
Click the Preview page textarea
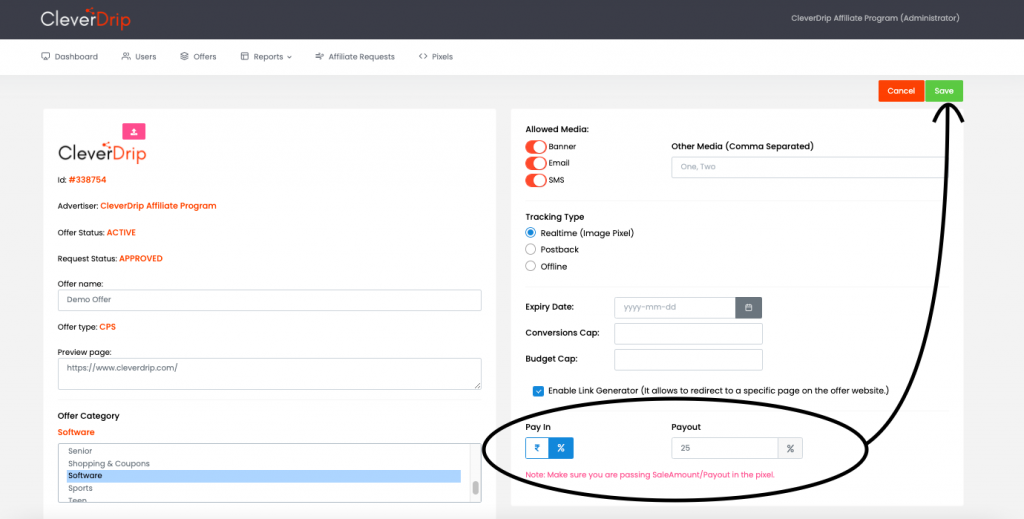pyautogui.click(x=270, y=373)
